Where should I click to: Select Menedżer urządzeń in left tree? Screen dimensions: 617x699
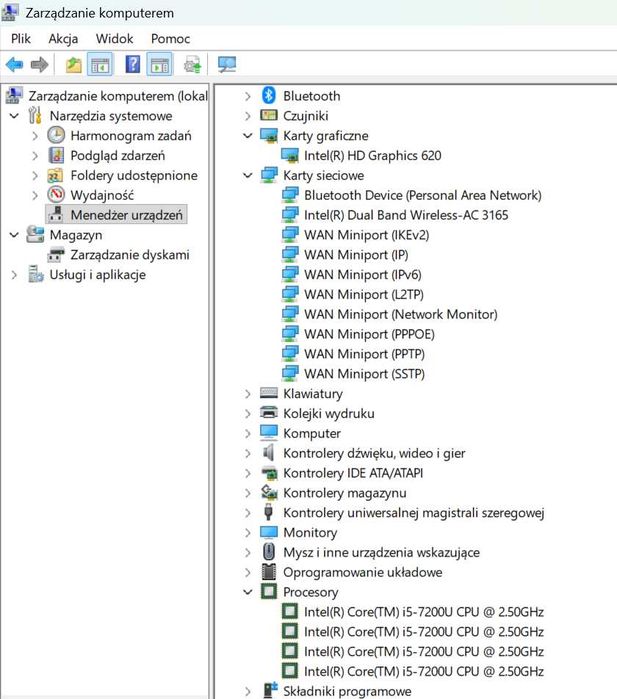pyautogui.click(x=126, y=215)
